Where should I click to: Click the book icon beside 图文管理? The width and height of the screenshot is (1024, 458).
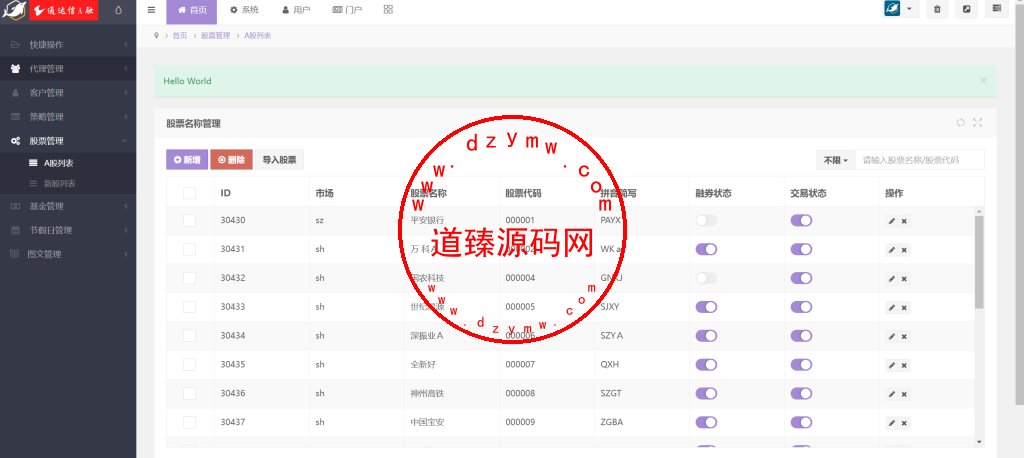click(14, 254)
